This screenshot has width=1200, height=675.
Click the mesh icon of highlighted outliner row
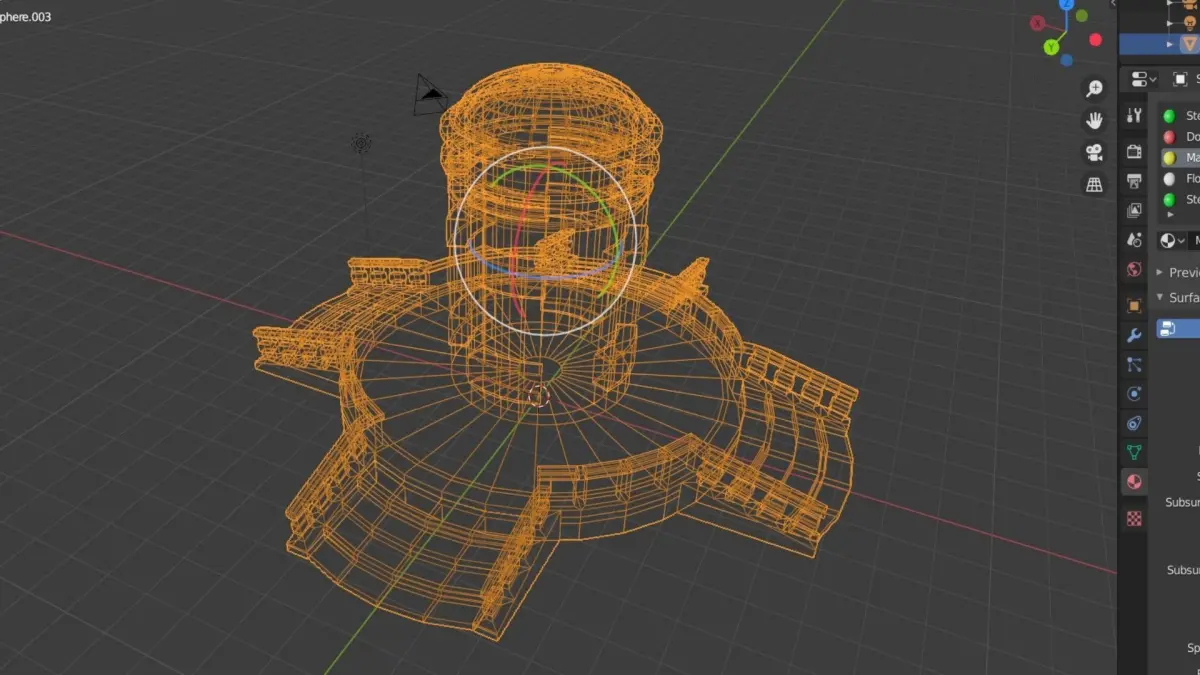coord(1189,44)
